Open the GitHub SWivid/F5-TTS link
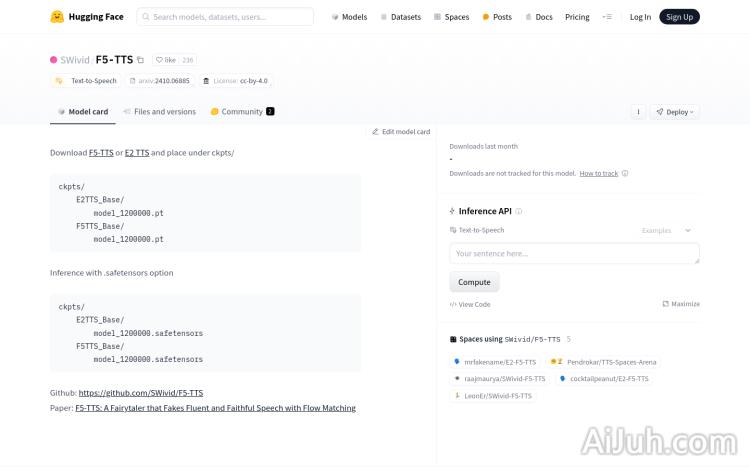 click(x=140, y=393)
